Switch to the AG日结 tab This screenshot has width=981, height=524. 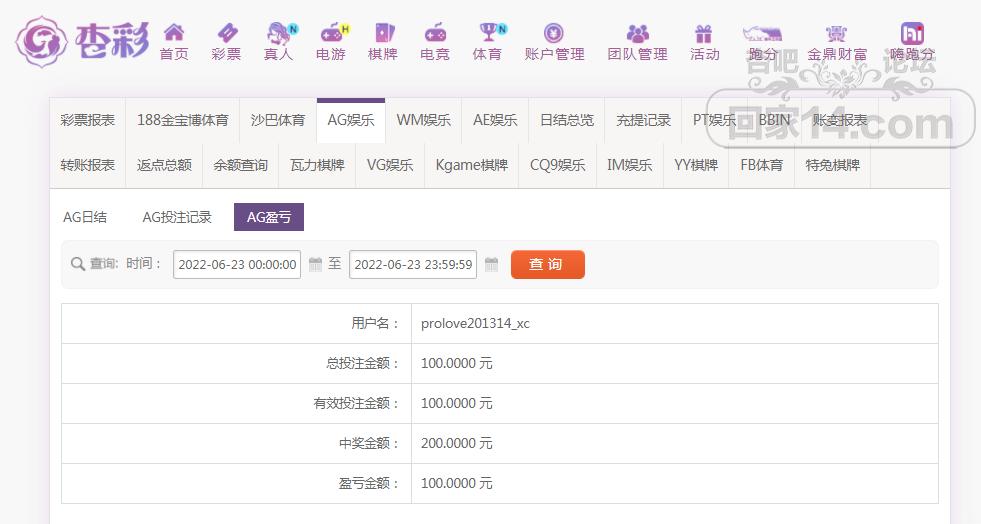[x=85, y=217]
